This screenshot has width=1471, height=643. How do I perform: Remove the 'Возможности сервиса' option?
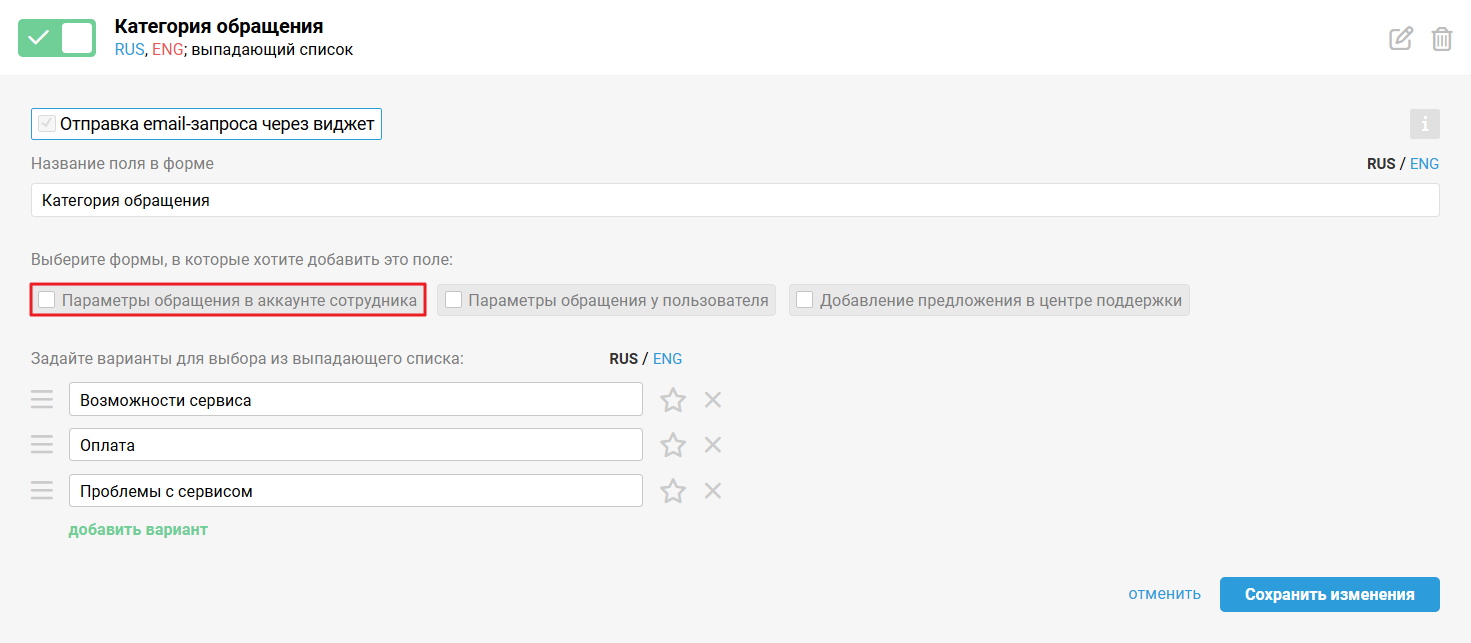tap(713, 400)
